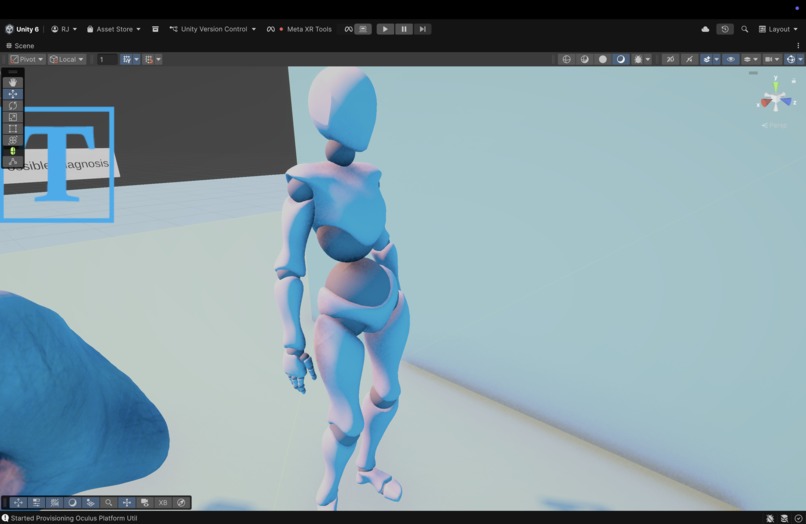This screenshot has width=806, height=524.
Task: Open the Layout dropdown menu
Action: pos(778,29)
